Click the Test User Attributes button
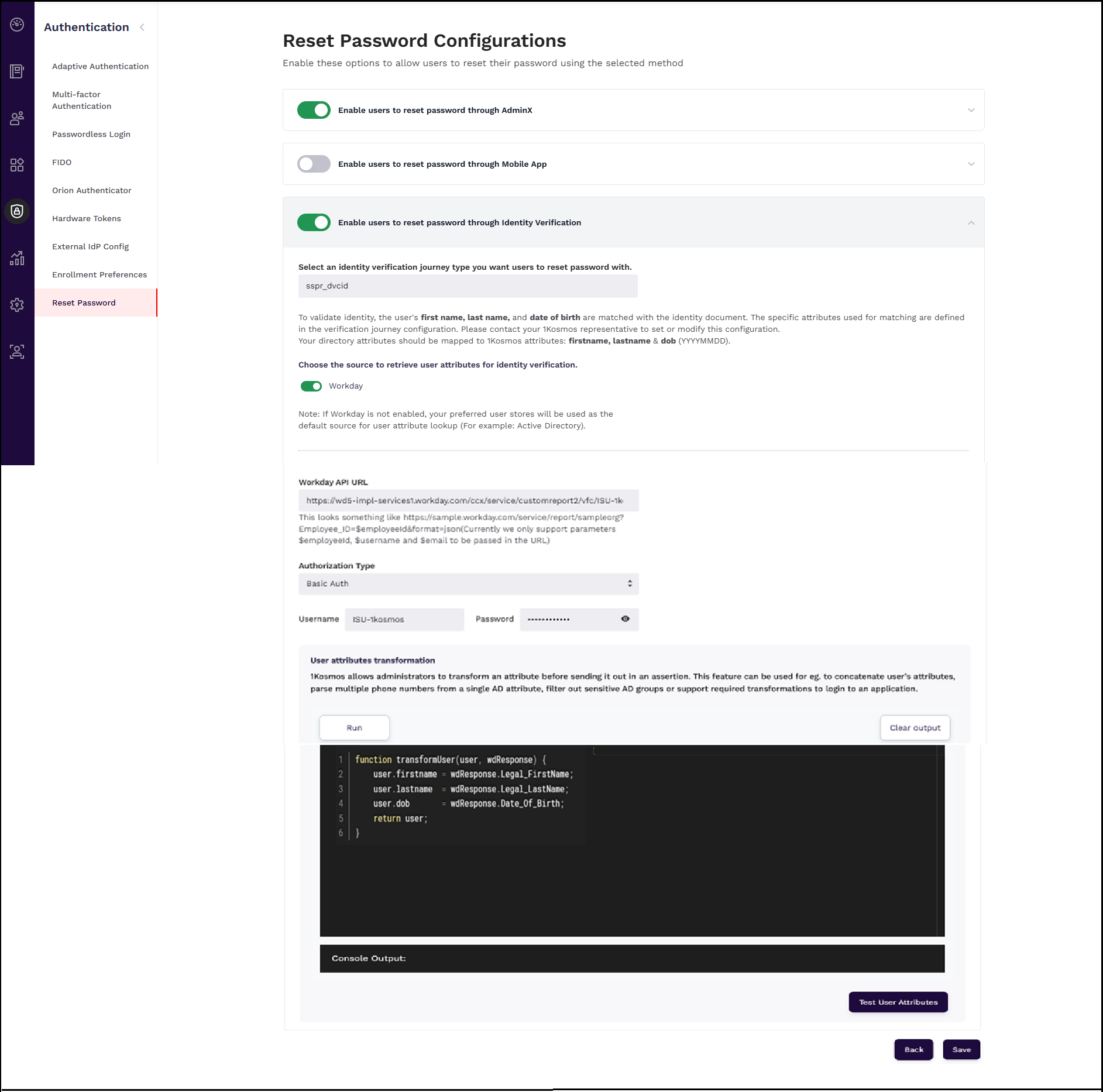 (898, 1002)
